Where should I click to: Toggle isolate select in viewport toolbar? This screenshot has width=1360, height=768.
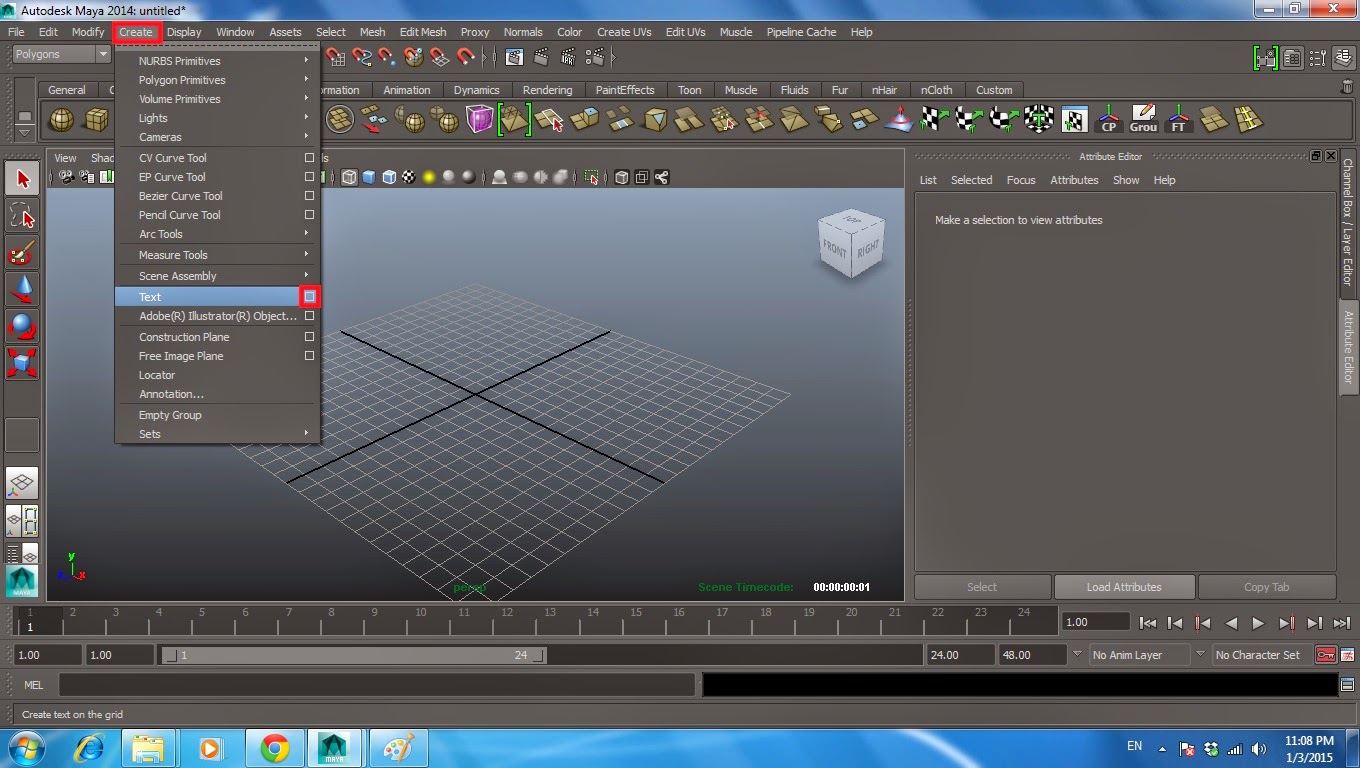(592, 177)
